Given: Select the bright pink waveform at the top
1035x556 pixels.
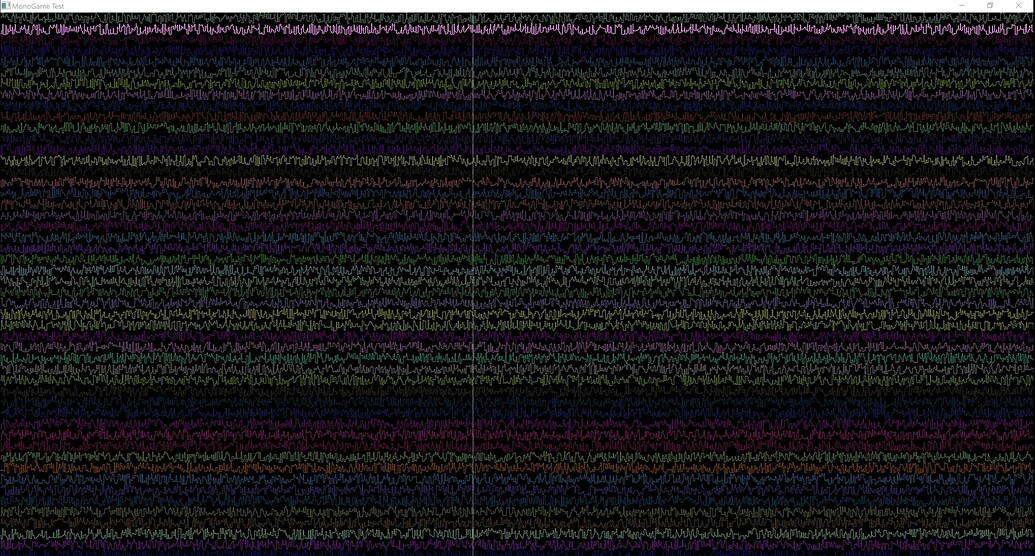Looking at the screenshot, I should click(x=300, y=29).
